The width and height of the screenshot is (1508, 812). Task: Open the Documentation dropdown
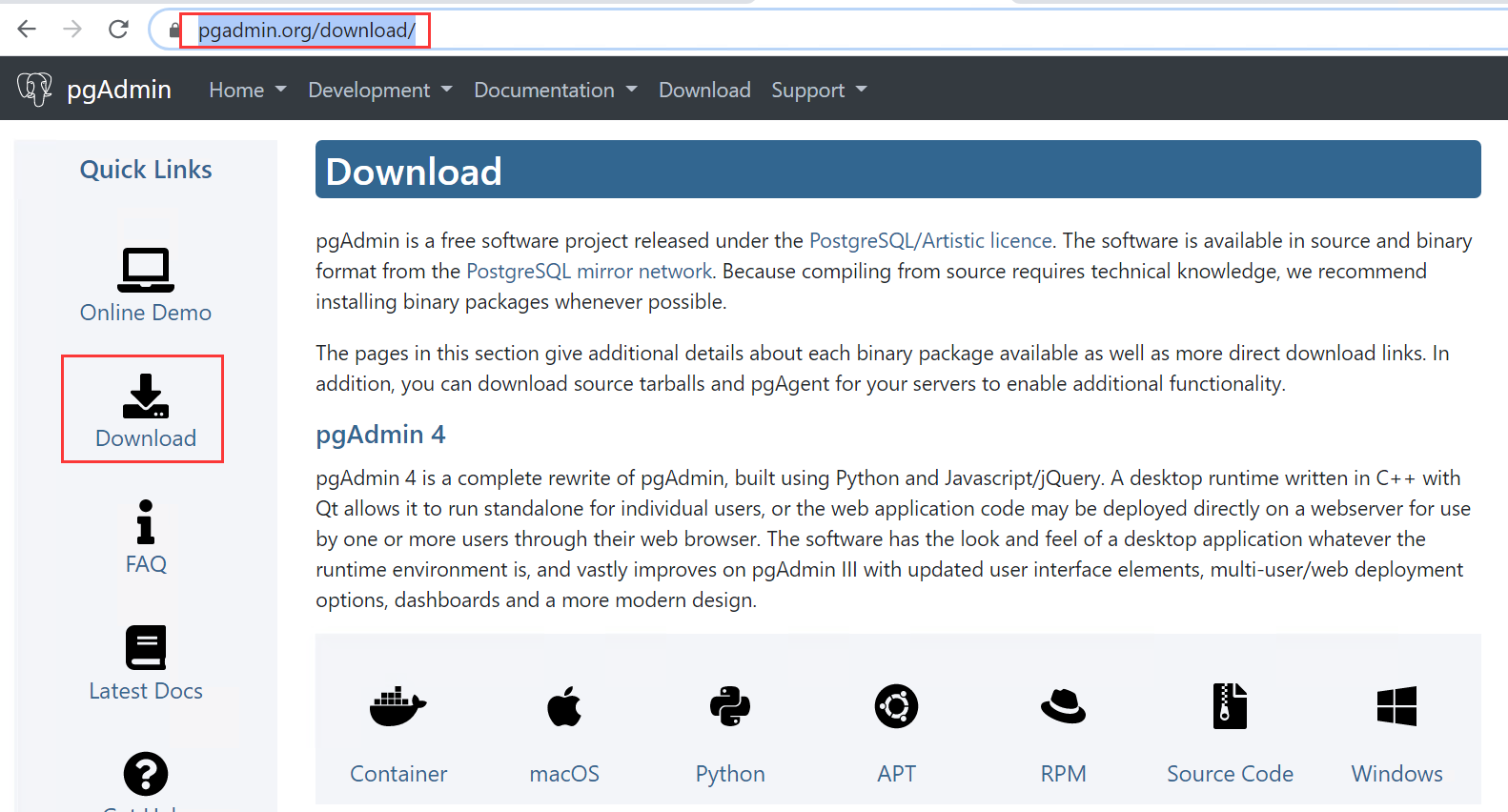(555, 90)
